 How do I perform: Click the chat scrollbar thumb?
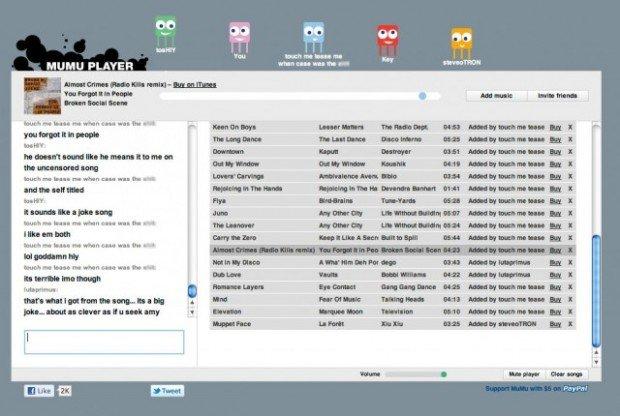pyautogui.click(x=192, y=291)
